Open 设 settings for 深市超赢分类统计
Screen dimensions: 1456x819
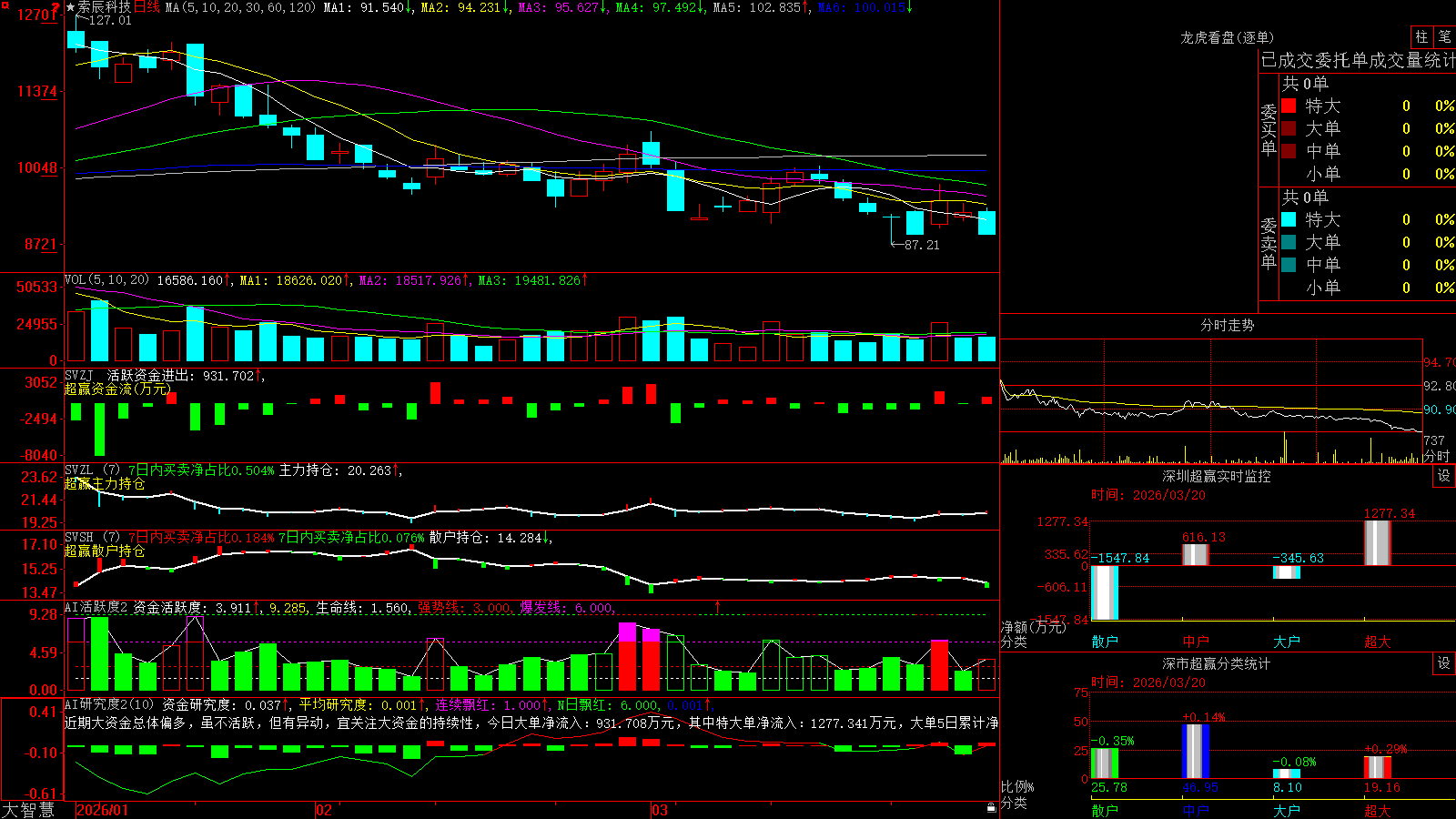[x=1444, y=663]
